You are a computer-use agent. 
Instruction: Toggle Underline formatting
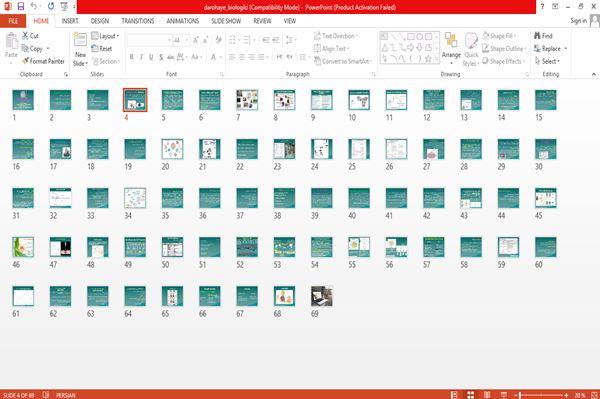[x=151, y=57]
